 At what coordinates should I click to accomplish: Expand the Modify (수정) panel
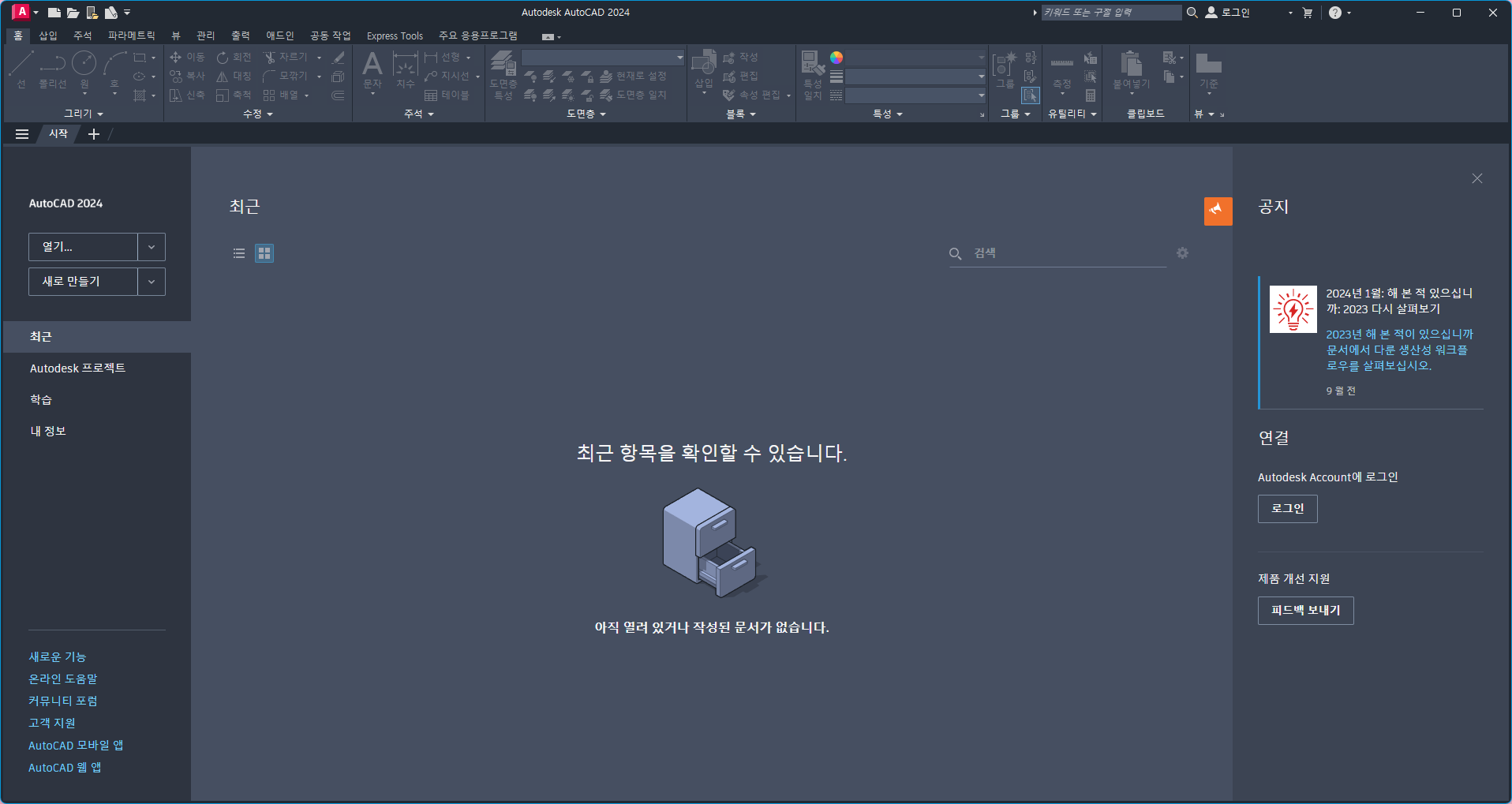click(258, 114)
